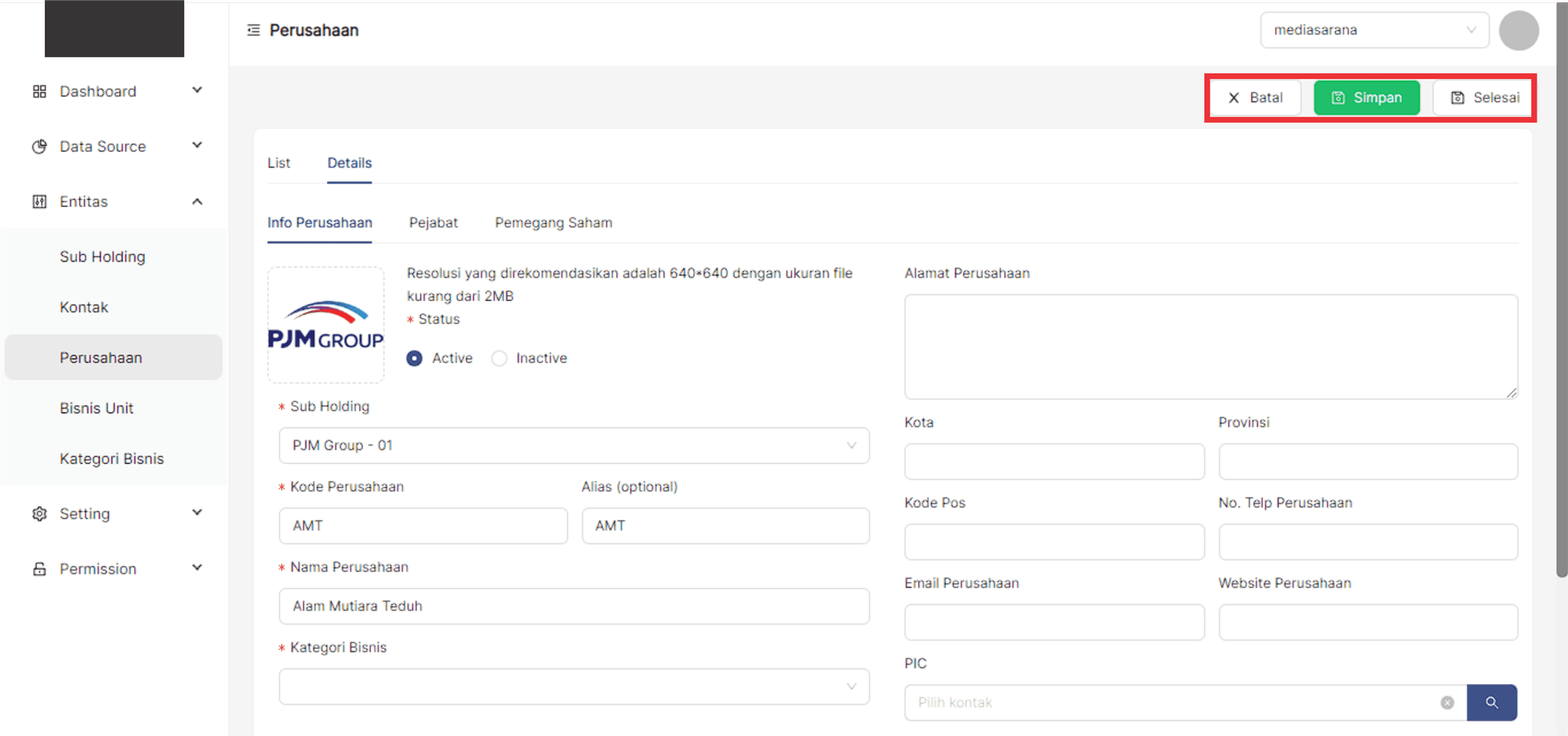Click the Data Source pie chart icon
The width and height of the screenshot is (1568, 736).
pyautogui.click(x=39, y=147)
